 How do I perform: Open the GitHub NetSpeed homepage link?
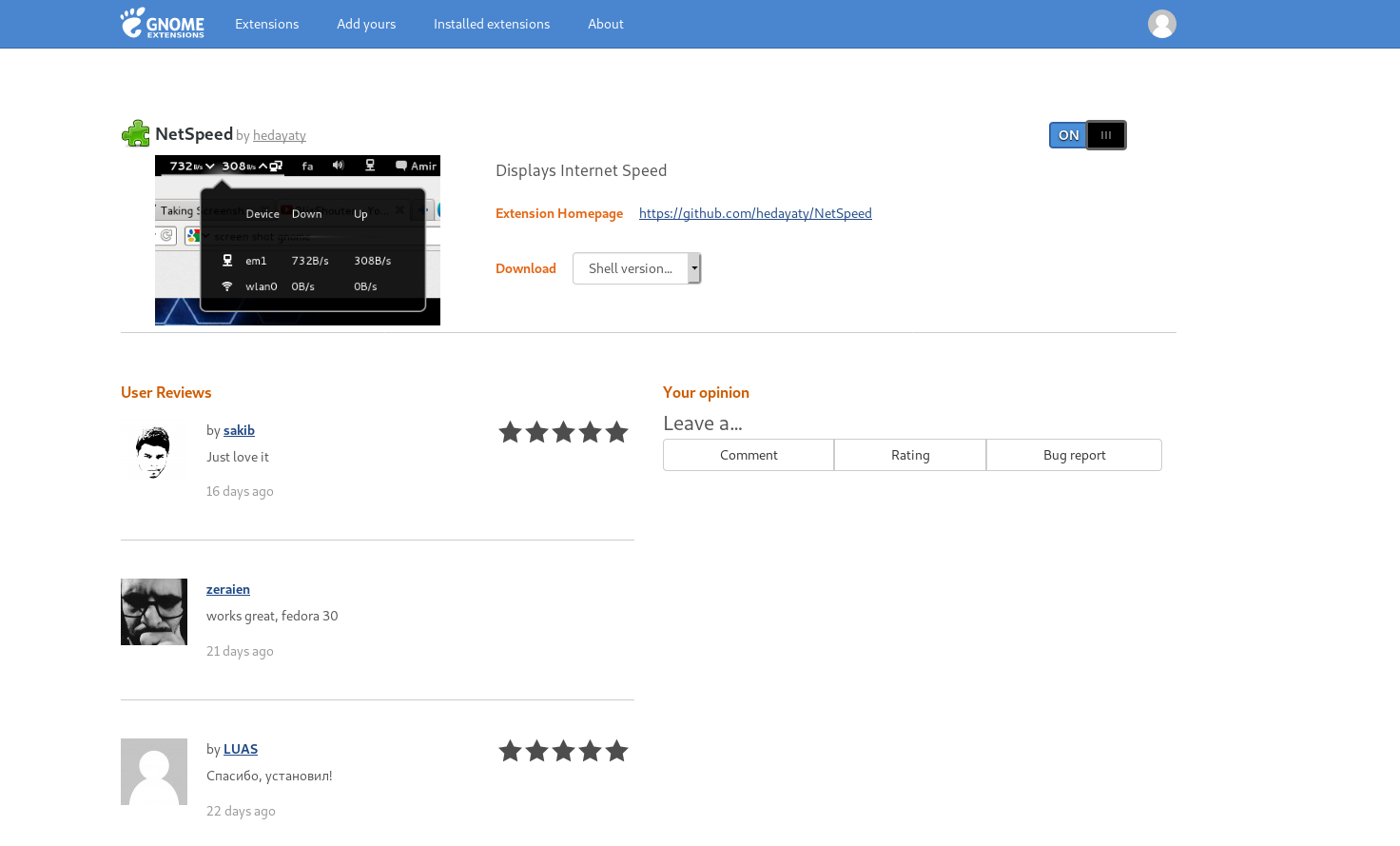pyautogui.click(x=755, y=213)
